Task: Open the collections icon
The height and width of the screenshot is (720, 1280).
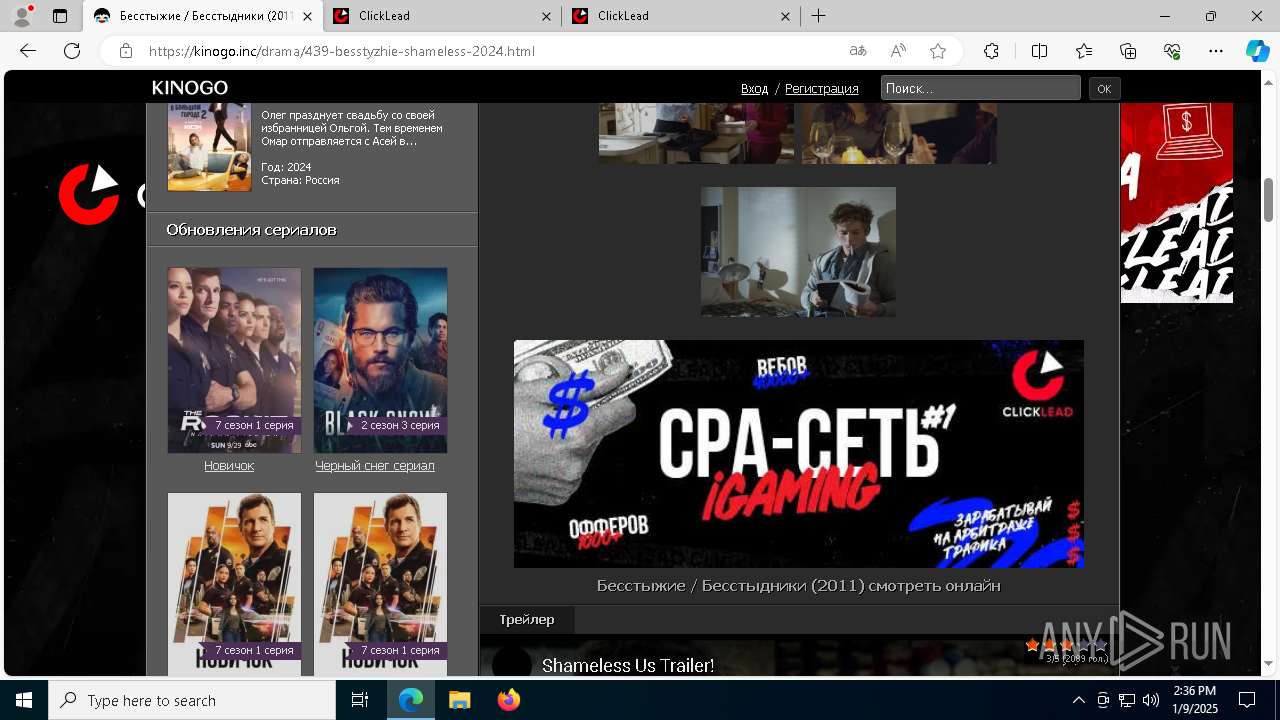Action: click(1128, 51)
